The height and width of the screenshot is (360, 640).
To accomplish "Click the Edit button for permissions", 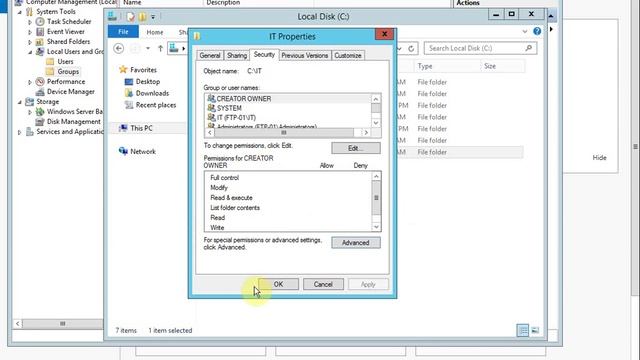I will [356, 148].
